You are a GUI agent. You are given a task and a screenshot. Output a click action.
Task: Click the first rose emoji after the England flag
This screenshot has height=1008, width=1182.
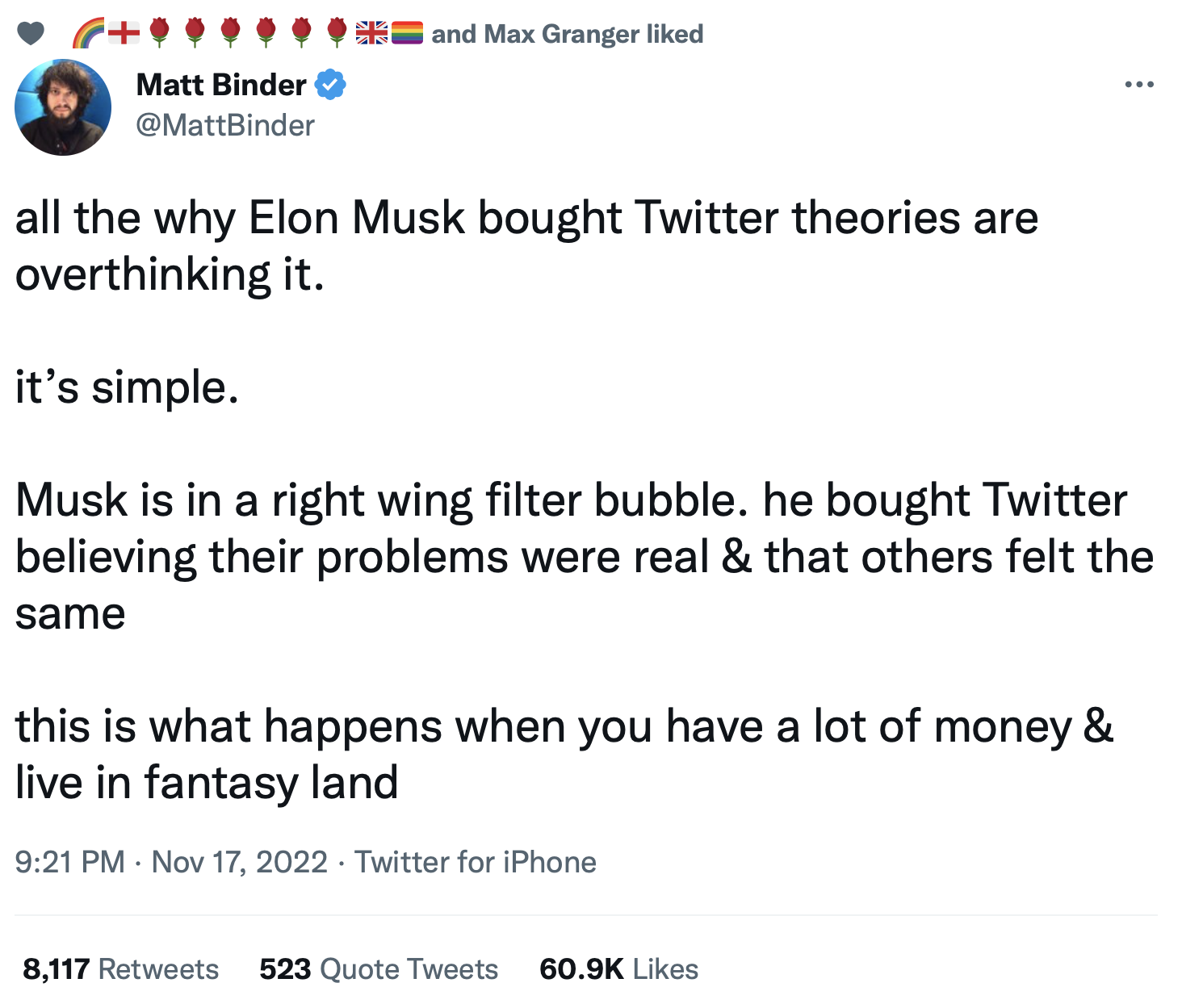tap(159, 32)
